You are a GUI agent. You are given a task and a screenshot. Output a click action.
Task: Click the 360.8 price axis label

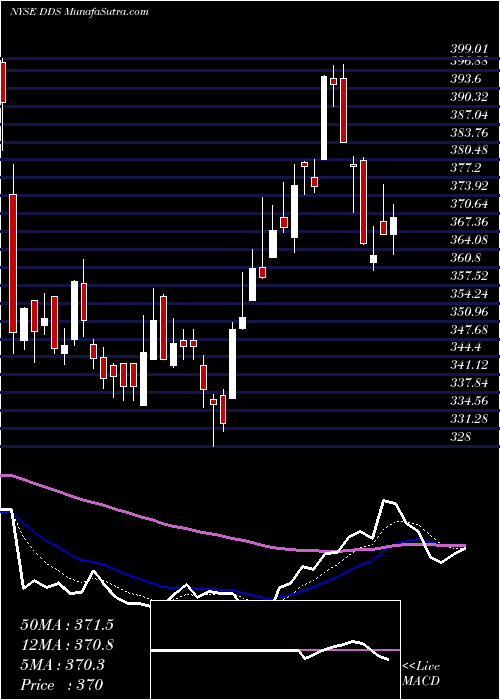tap(465, 258)
